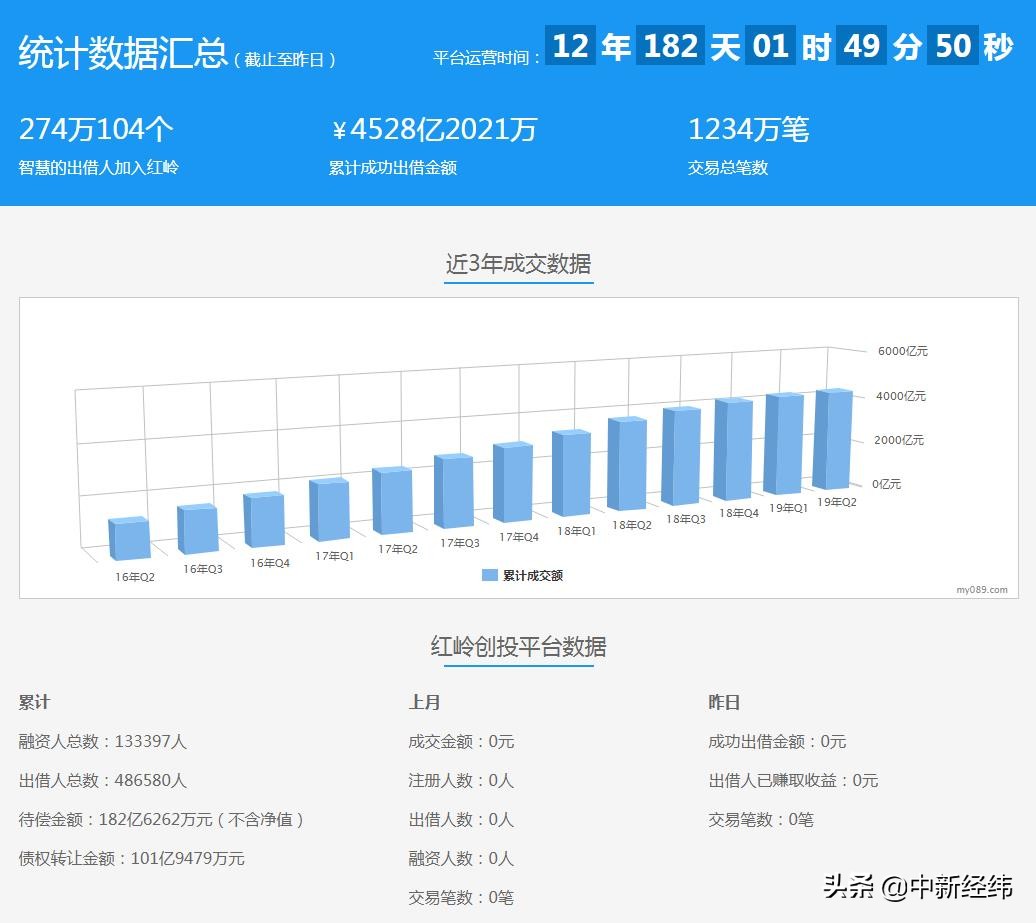Click the seconds counter showing 50 秒
This screenshot has width=1036, height=923.
[954, 45]
